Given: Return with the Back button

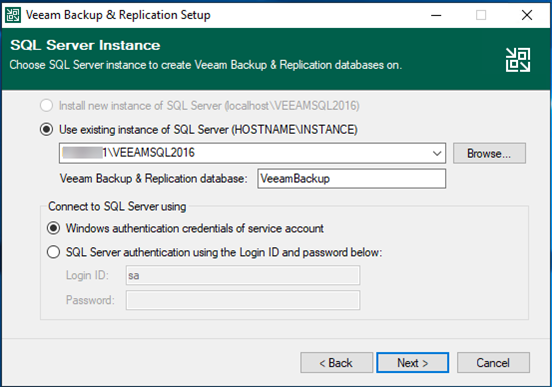Looking at the screenshot, I should pyautogui.click(x=337, y=363).
